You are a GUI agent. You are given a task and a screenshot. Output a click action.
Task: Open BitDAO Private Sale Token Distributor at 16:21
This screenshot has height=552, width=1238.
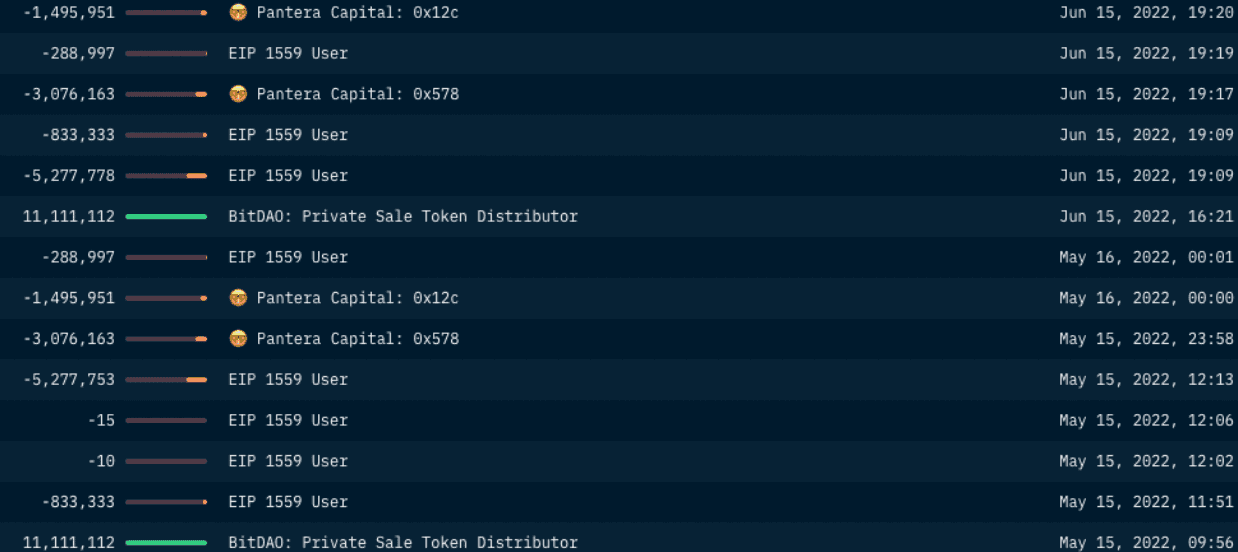click(x=402, y=216)
